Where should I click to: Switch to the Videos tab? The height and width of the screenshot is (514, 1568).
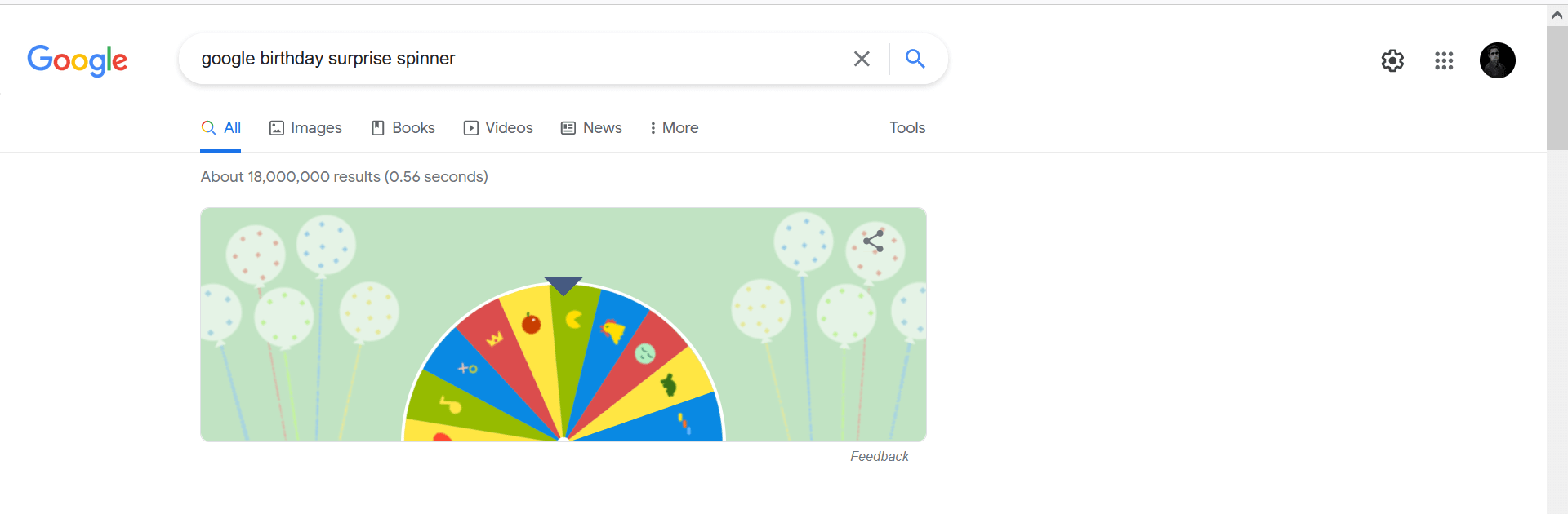coord(498,128)
